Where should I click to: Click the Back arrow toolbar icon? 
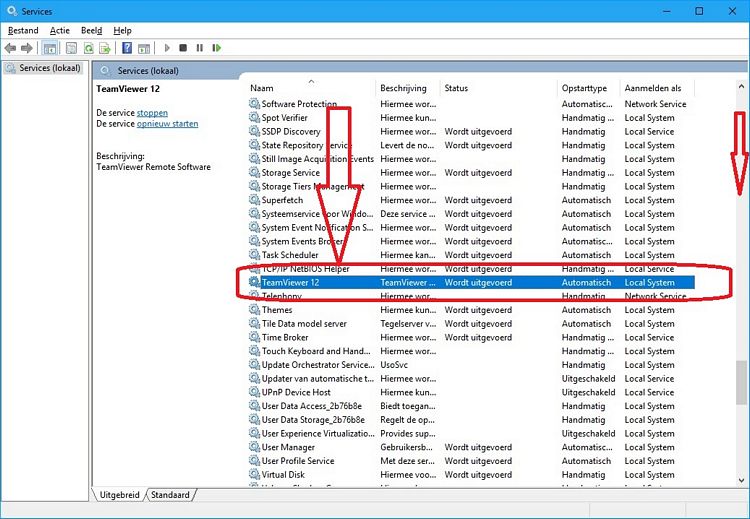(x=10, y=48)
